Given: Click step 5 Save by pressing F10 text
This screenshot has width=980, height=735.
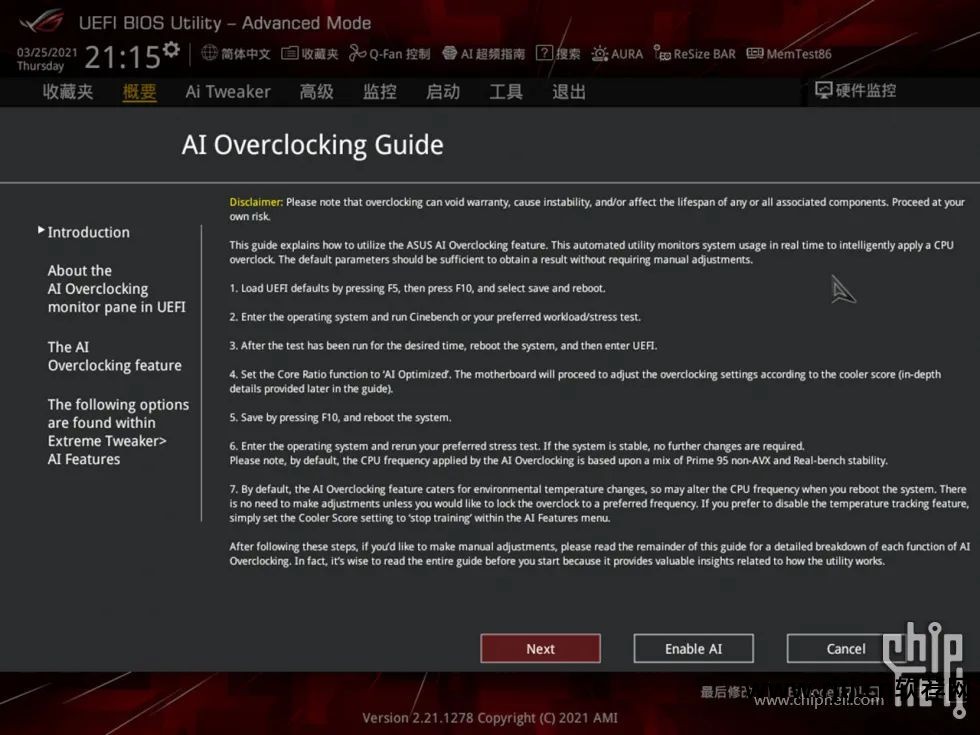Looking at the screenshot, I should [x=340, y=418].
